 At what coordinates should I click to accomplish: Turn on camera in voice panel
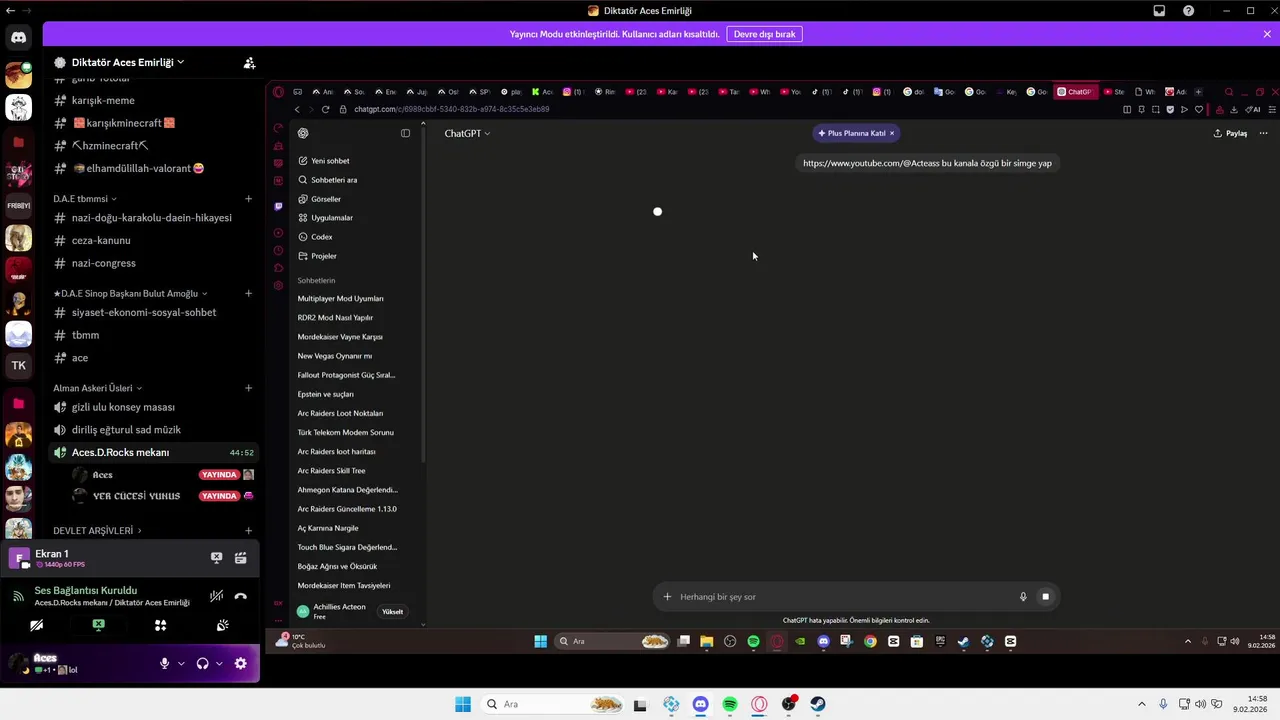click(37, 625)
